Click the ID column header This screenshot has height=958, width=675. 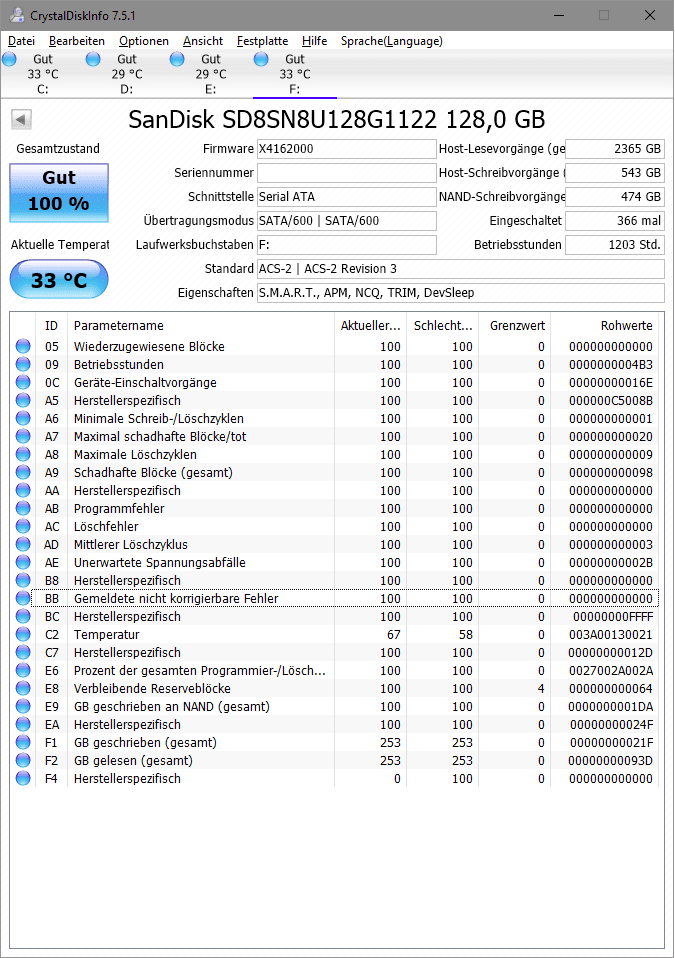pos(51,326)
